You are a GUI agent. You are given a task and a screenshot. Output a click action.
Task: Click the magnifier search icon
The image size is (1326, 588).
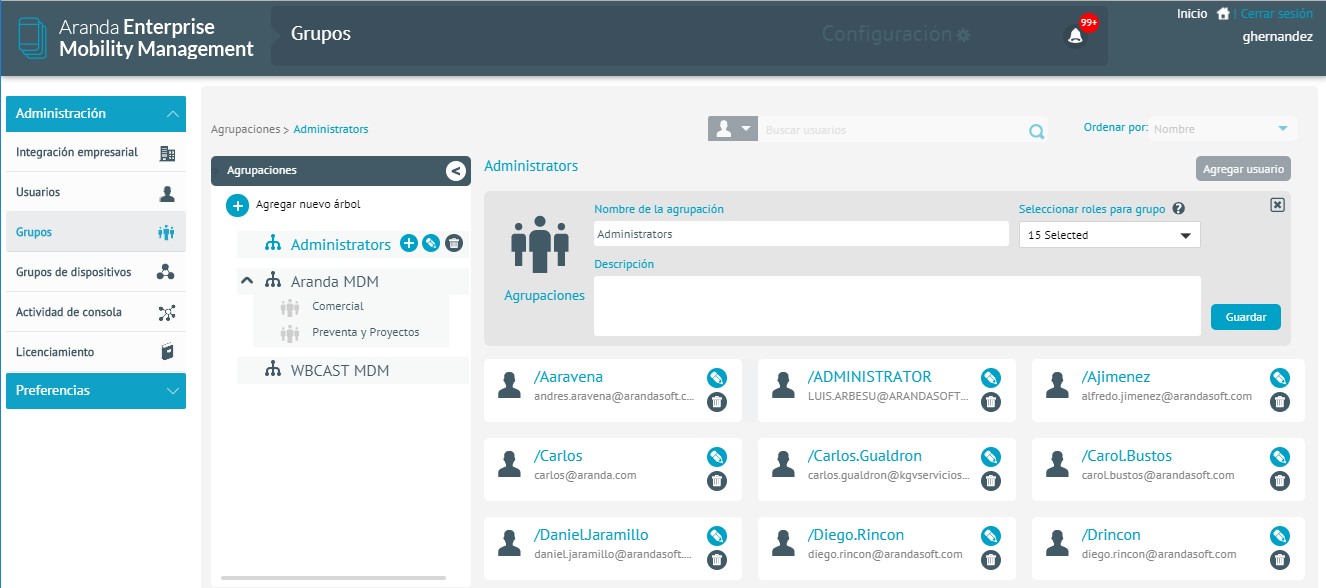[x=1036, y=131]
